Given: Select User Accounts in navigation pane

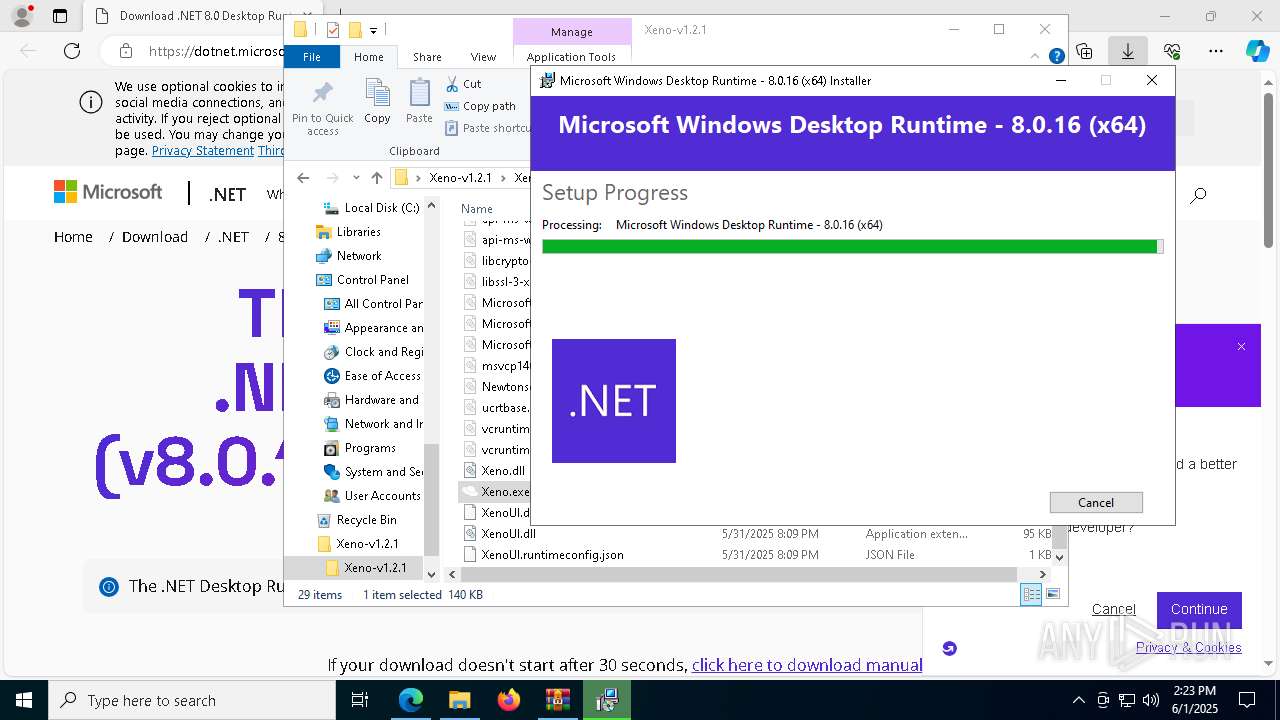Looking at the screenshot, I should click(x=373, y=496).
